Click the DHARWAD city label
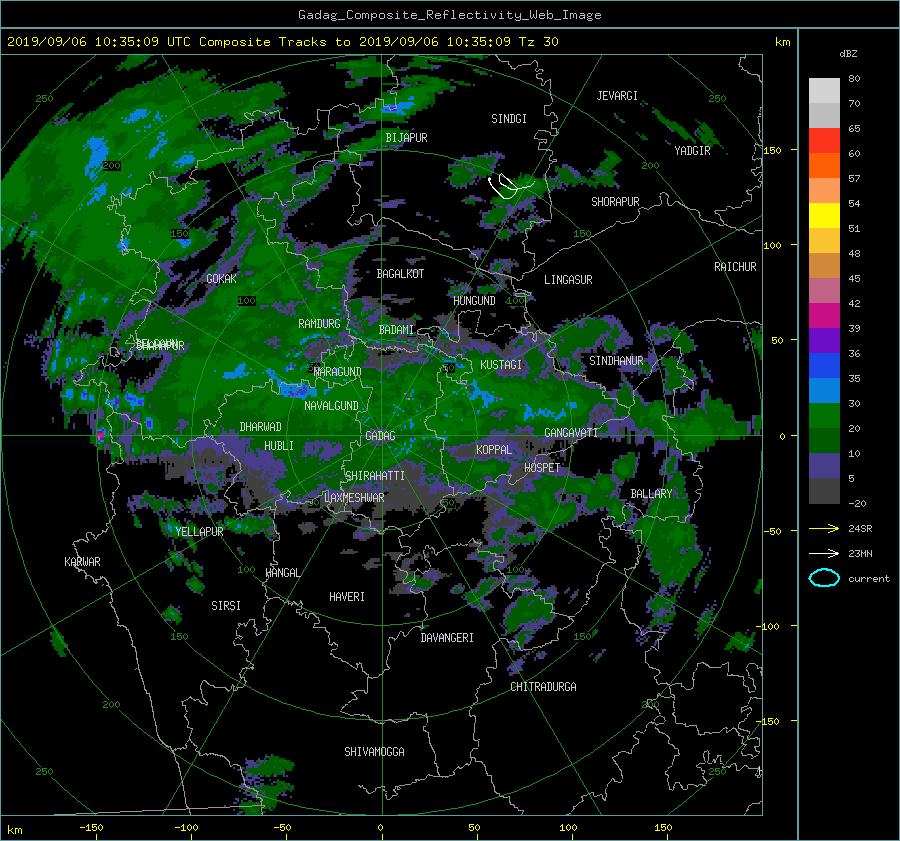 click(261, 427)
